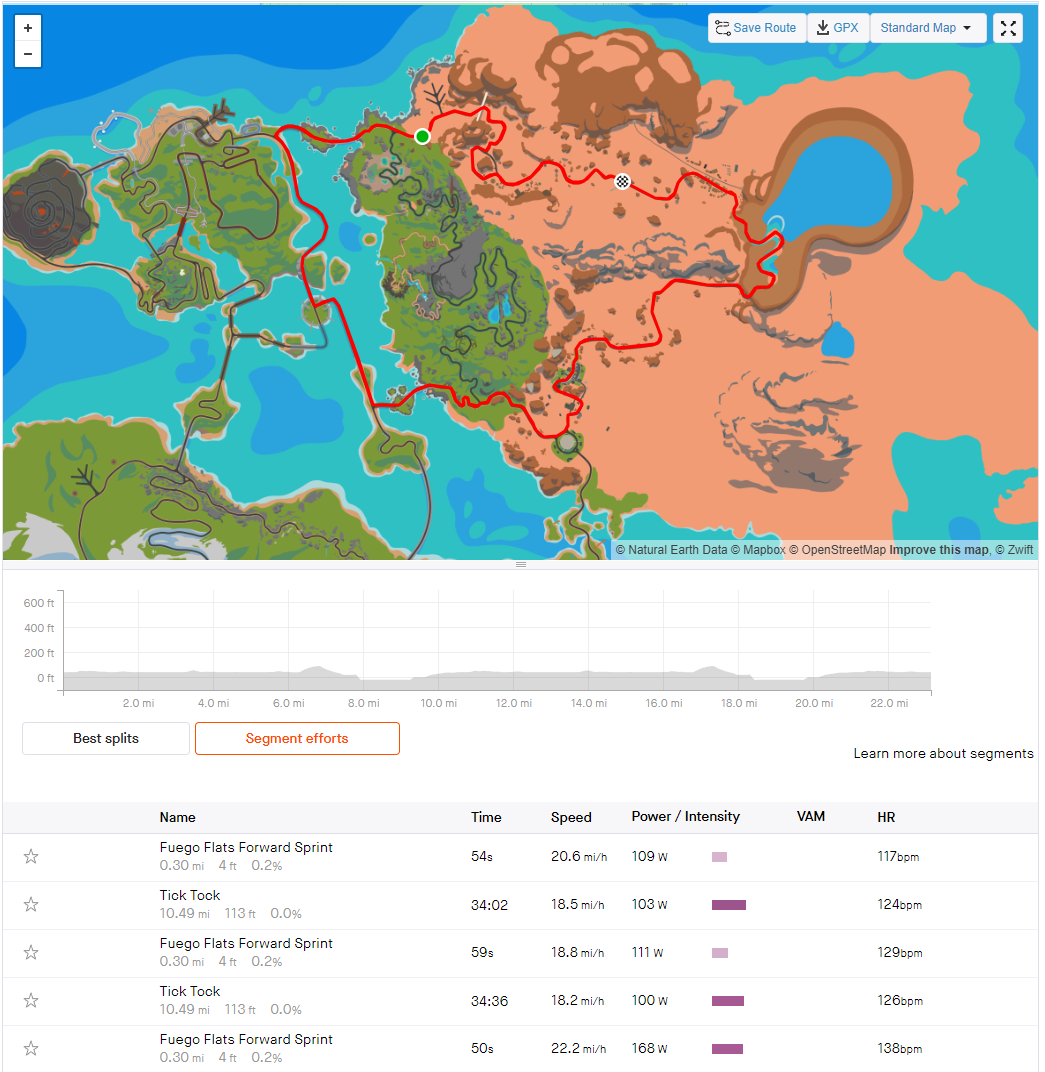
Task: Open Fuego Flats Forward Sprint segment at 18.8 mi/h
Action: tap(246, 943)
